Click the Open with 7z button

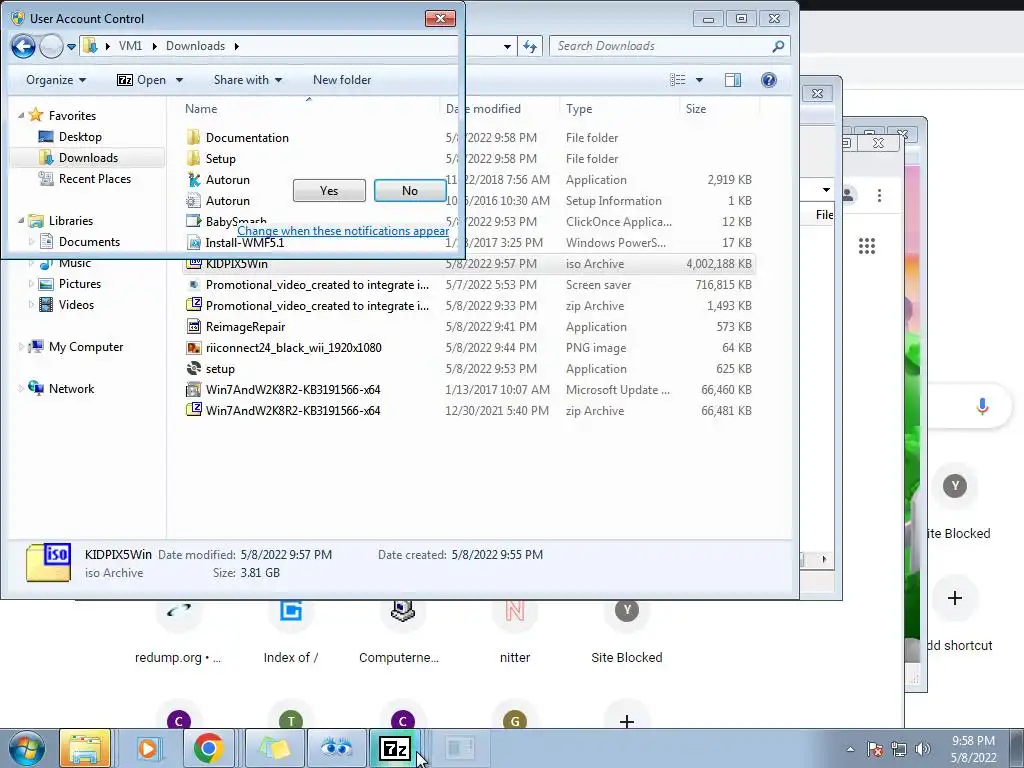(x=141, y=80)
